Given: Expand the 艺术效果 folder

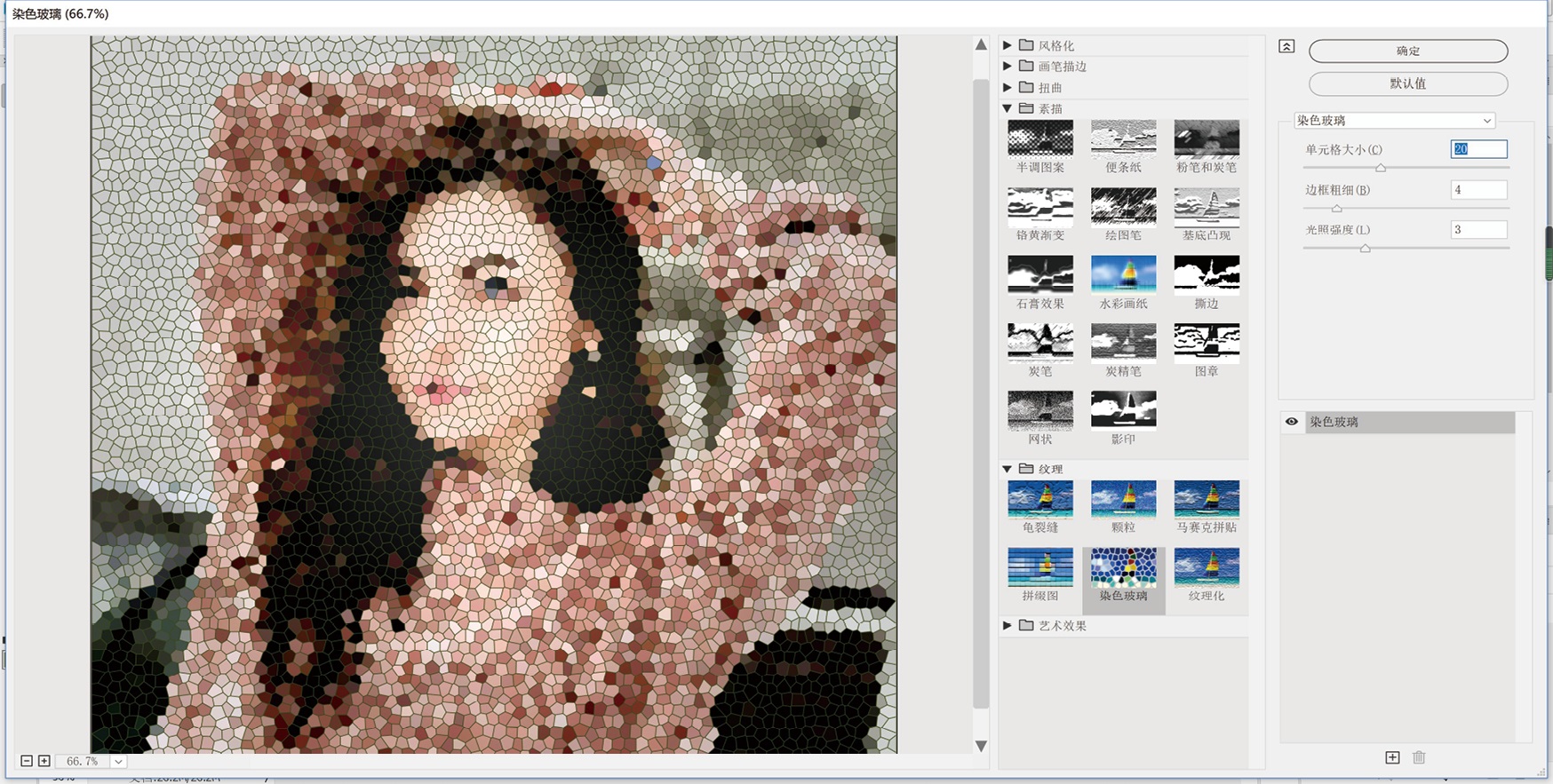Looking at the screenshot, I should pos(1007,625).
